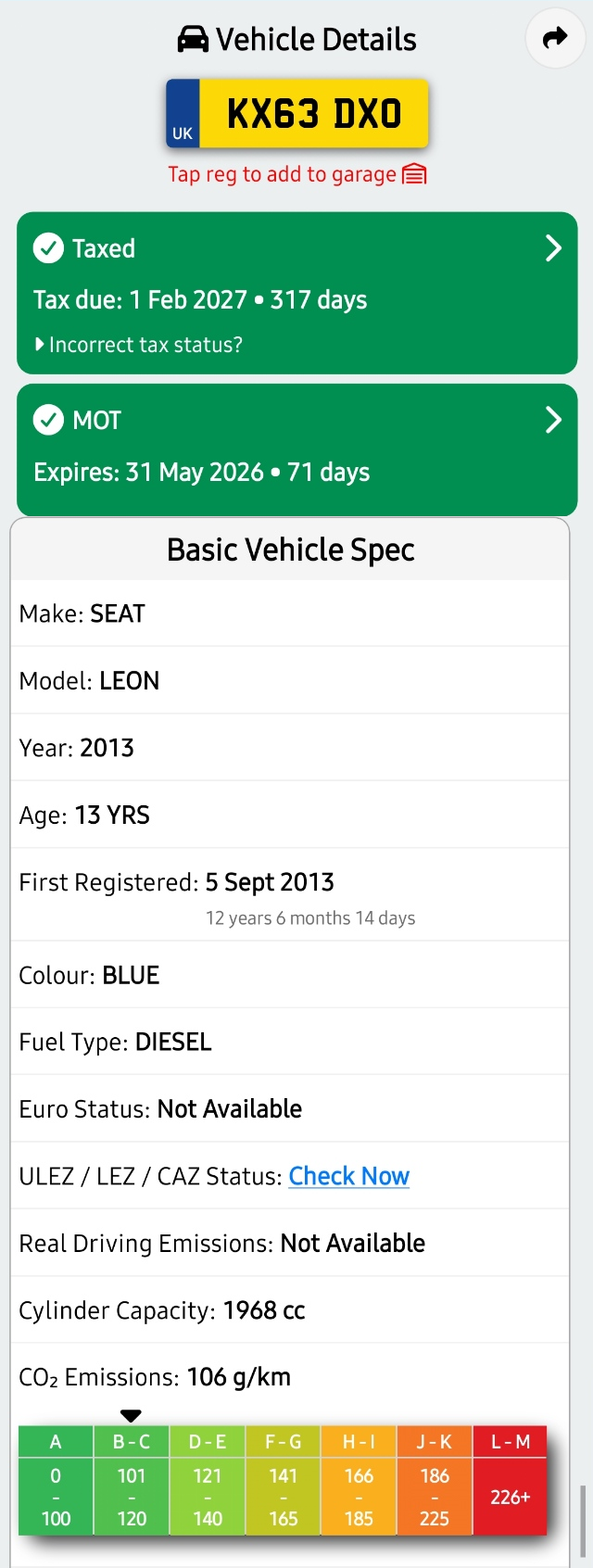Tap the share arrow icon
Viewport: 593px width, 1568px height.
pyautogui.click(x=555, y=38)
